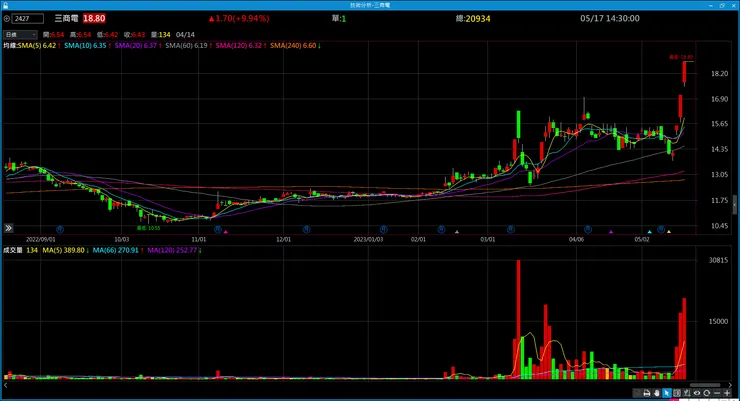The width and height of the screenshot is (740, 401).
Task: Click the 均線 moving average label
Action: (x=10, y=46)
